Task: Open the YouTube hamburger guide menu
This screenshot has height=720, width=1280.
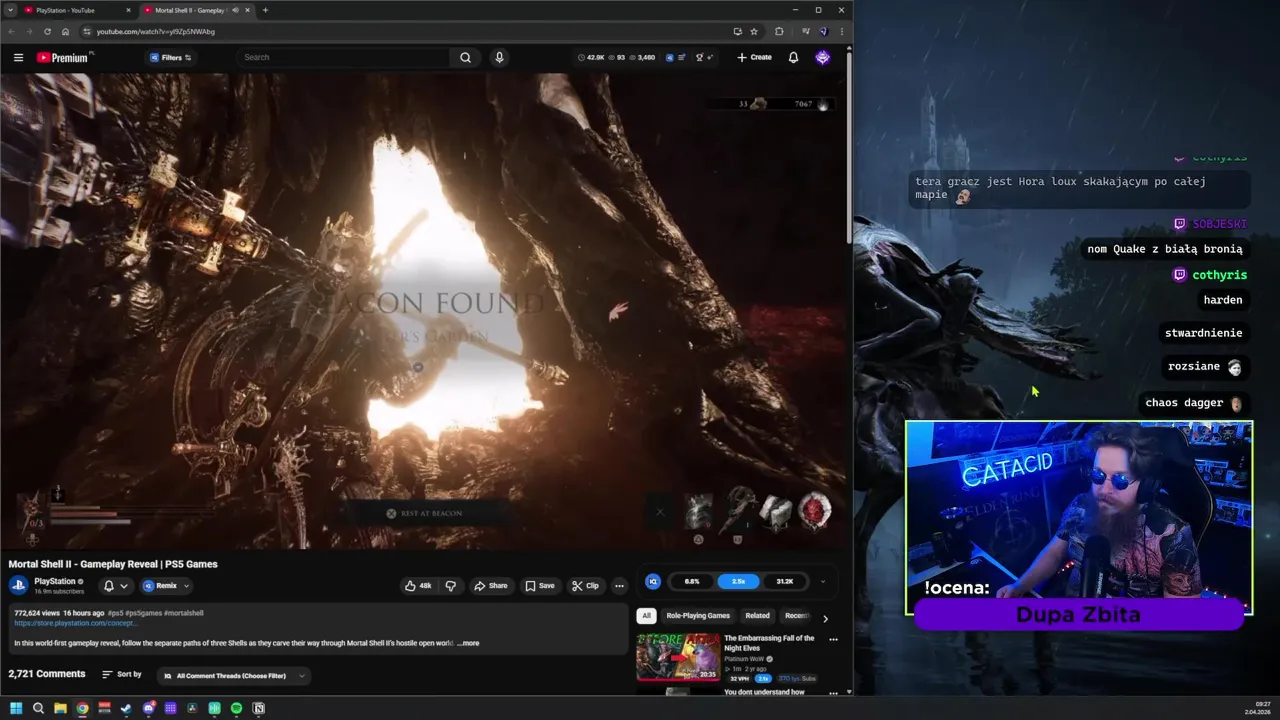Action: coord(18,57)
